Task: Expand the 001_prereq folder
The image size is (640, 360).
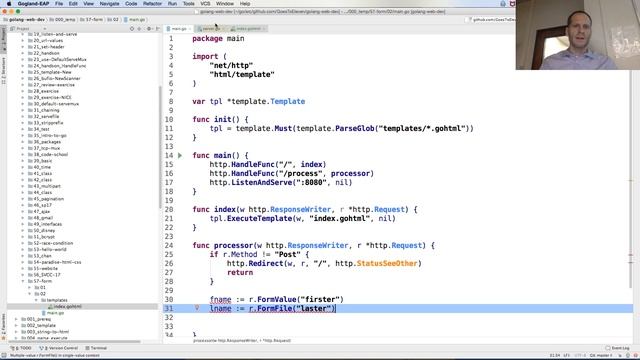Action: click(x=16, y=319)
